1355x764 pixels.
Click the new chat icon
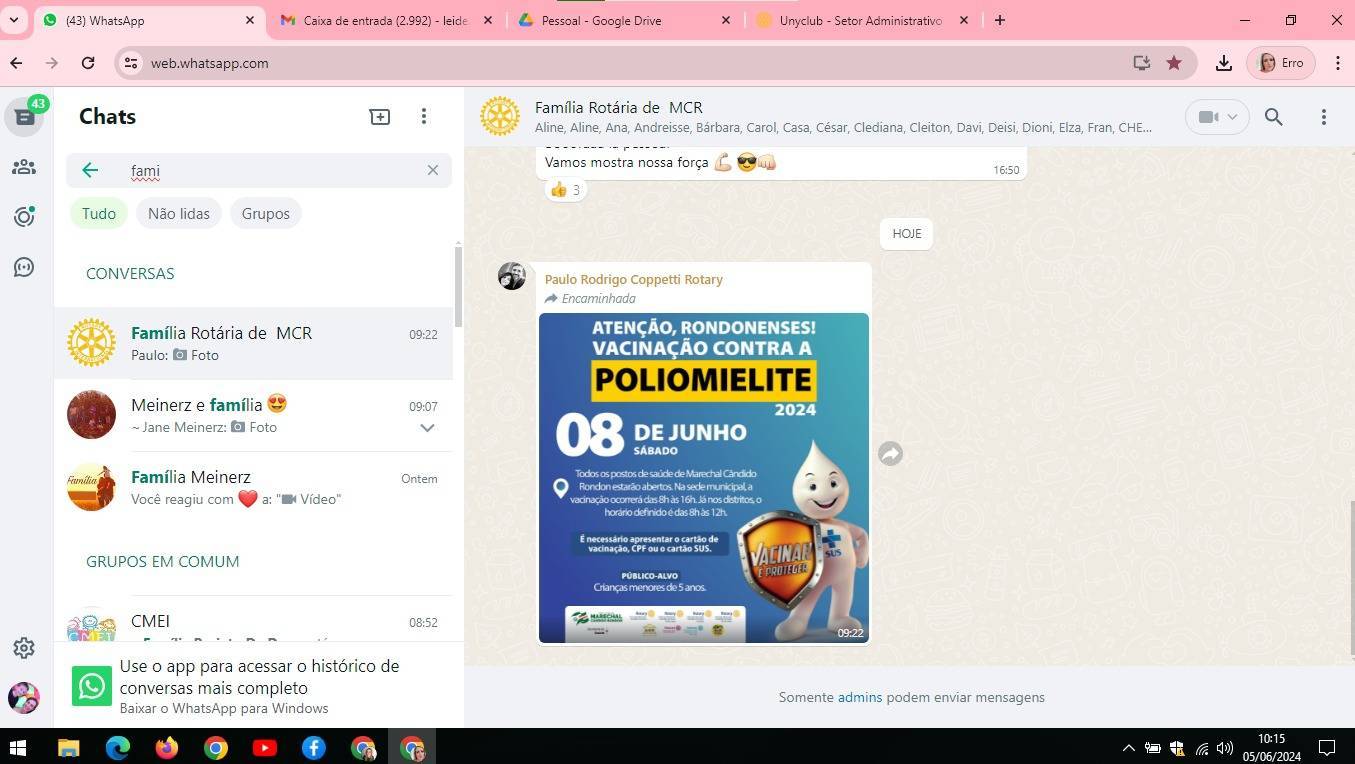[380, 117]
